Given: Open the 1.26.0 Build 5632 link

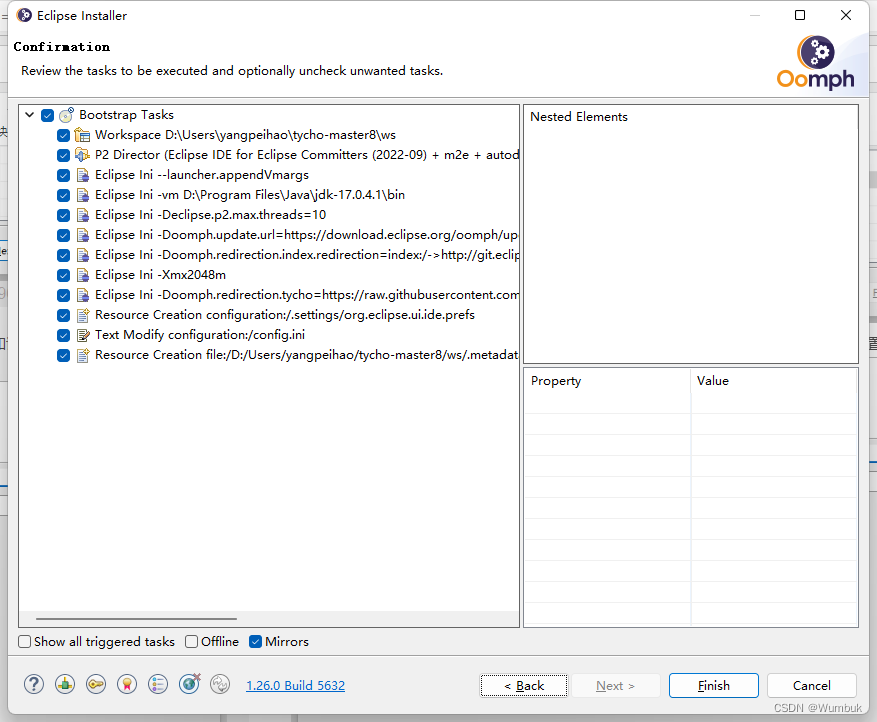Looking at the screenshot, I should [x=295, y=686].
